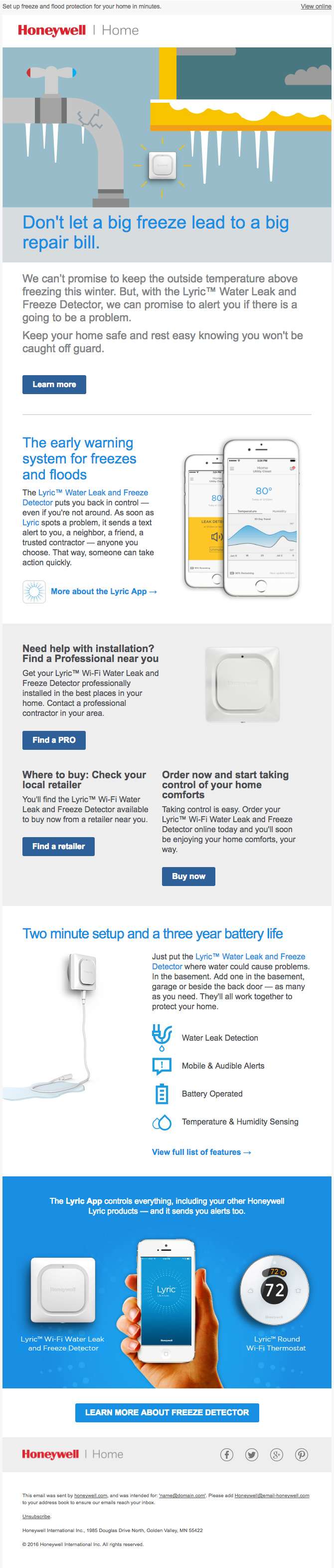
Task: Open the Google Plus social icon
Action: click(276, 1454)
